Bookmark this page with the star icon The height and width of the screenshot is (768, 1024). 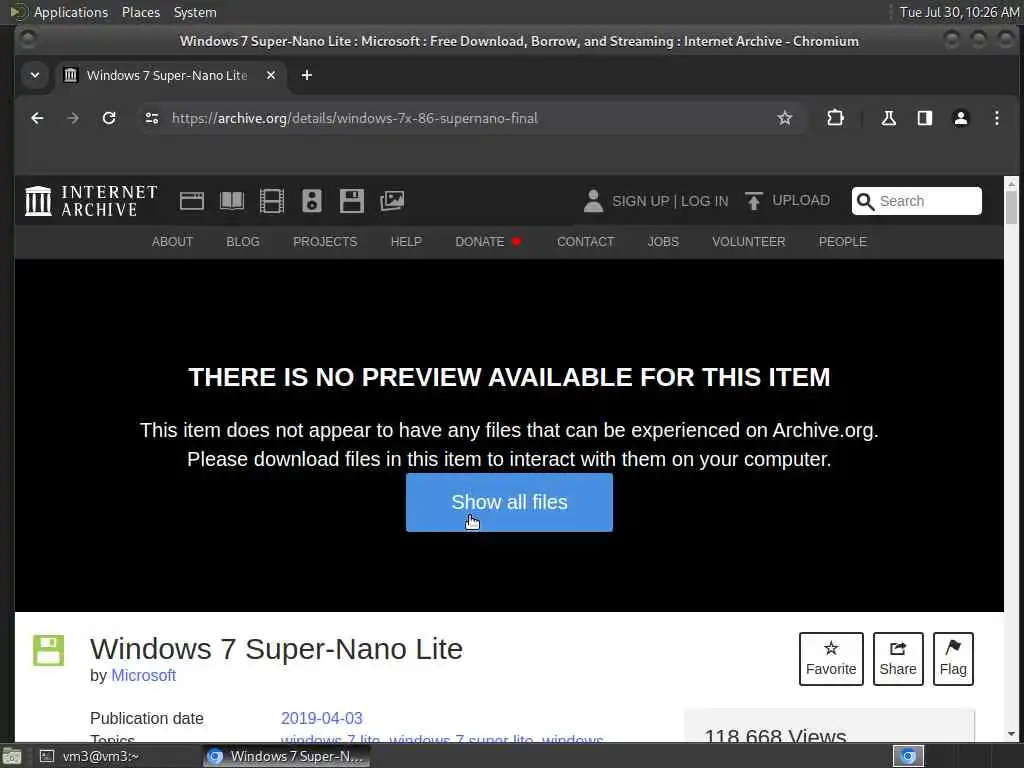pyautogui.click(x=784, y=118)
